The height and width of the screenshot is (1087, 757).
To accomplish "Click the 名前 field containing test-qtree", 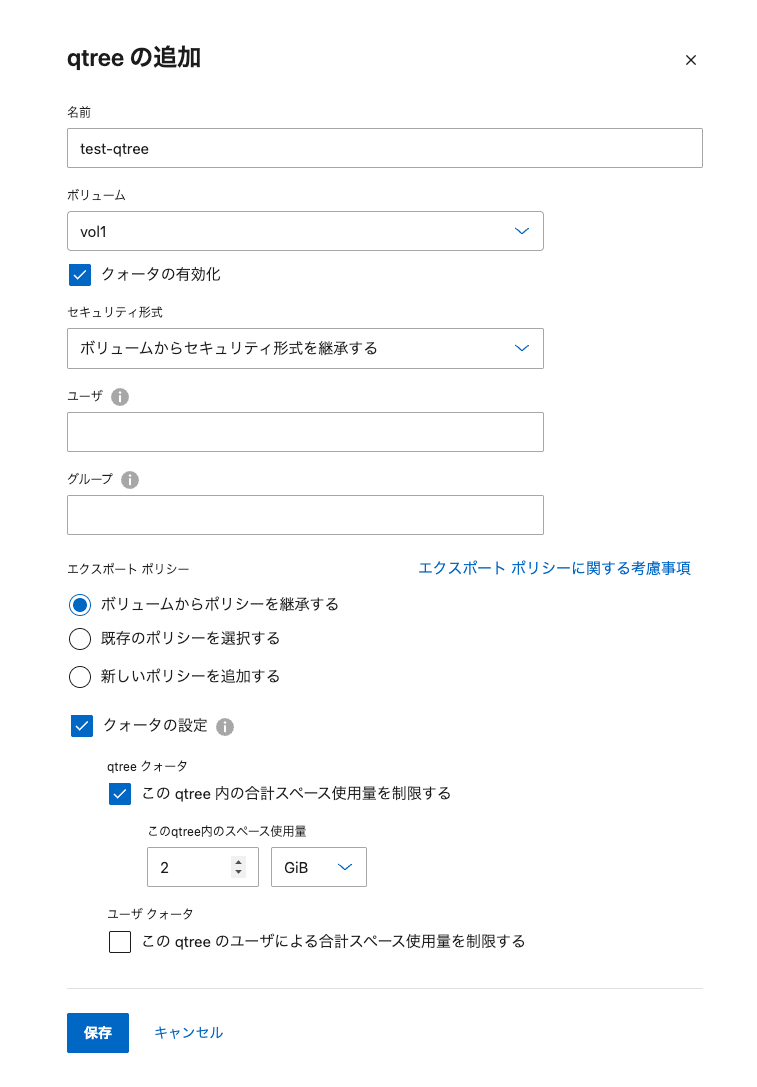I will 385,148.
